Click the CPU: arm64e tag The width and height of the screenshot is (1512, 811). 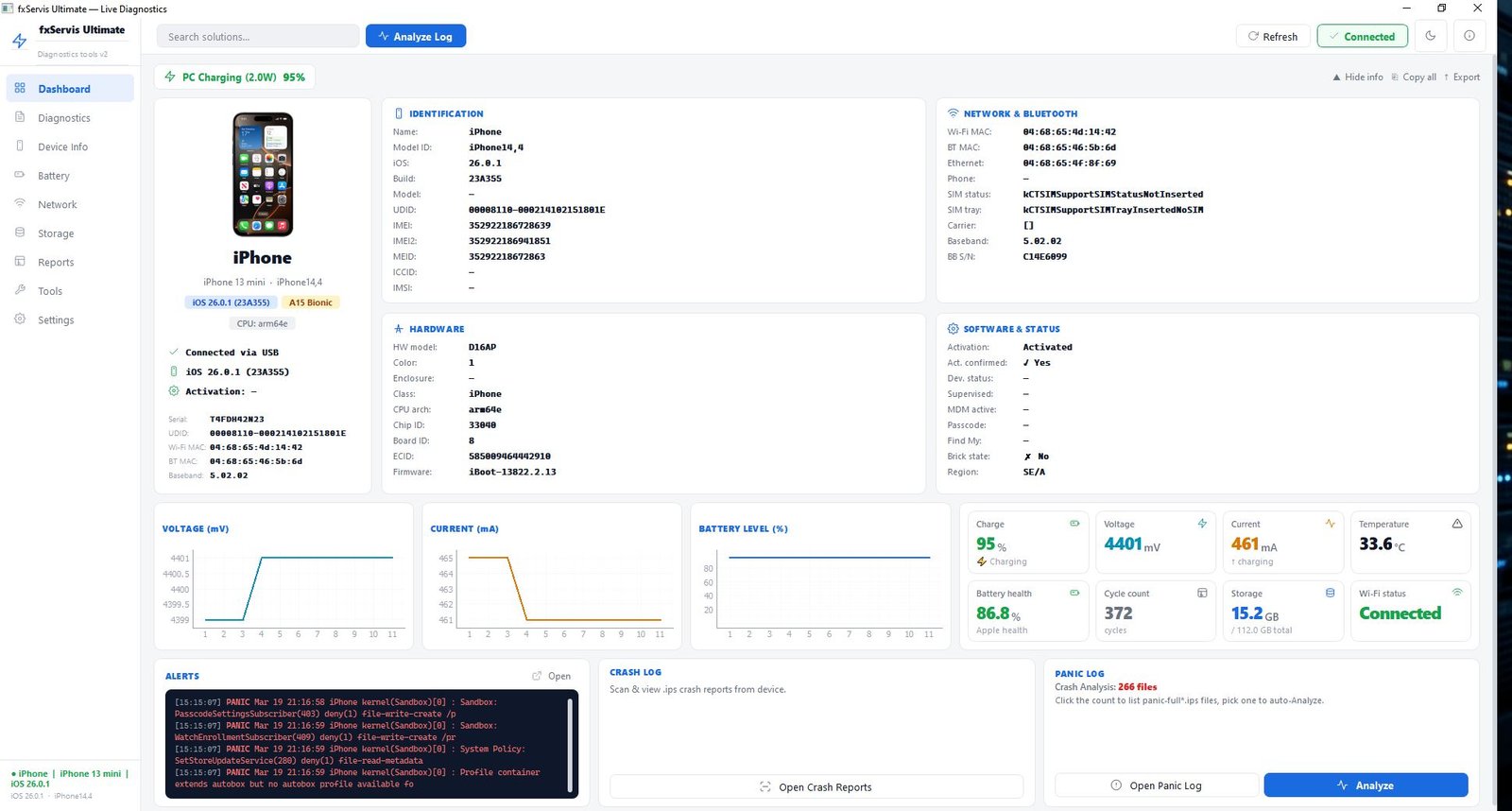(263, 323)
